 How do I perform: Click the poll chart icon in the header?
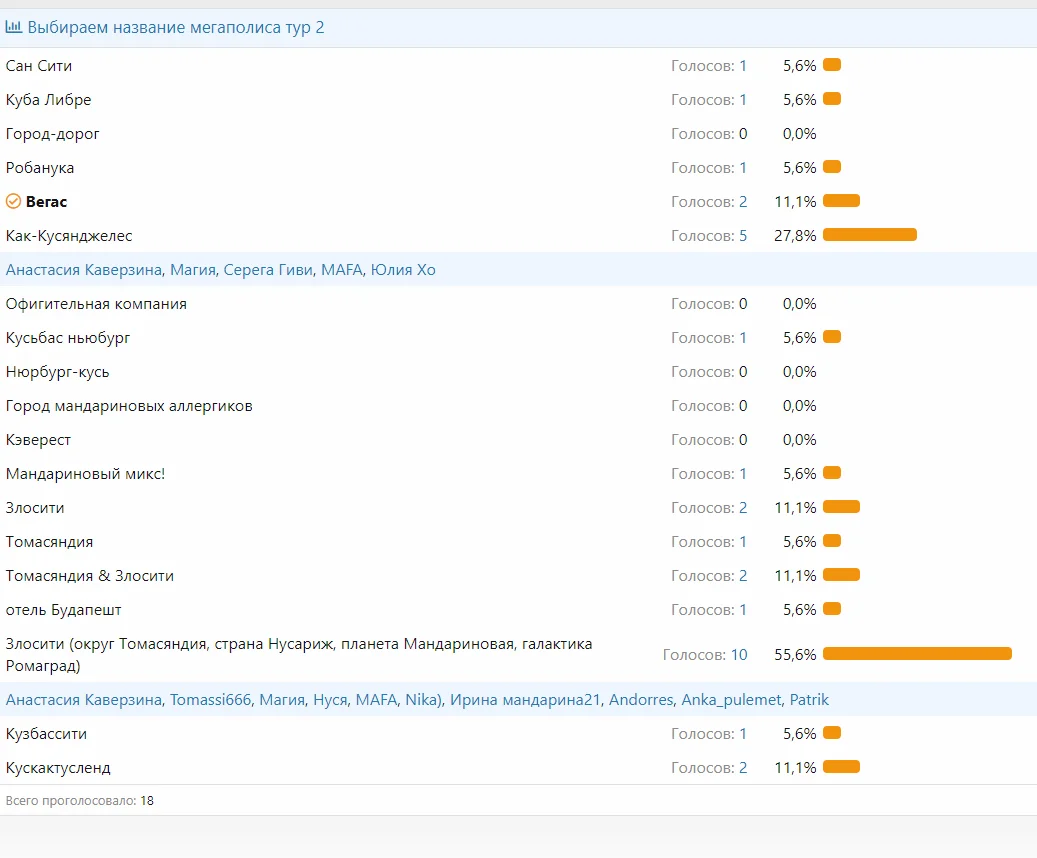pyautogui.click(x=15, y=28)
